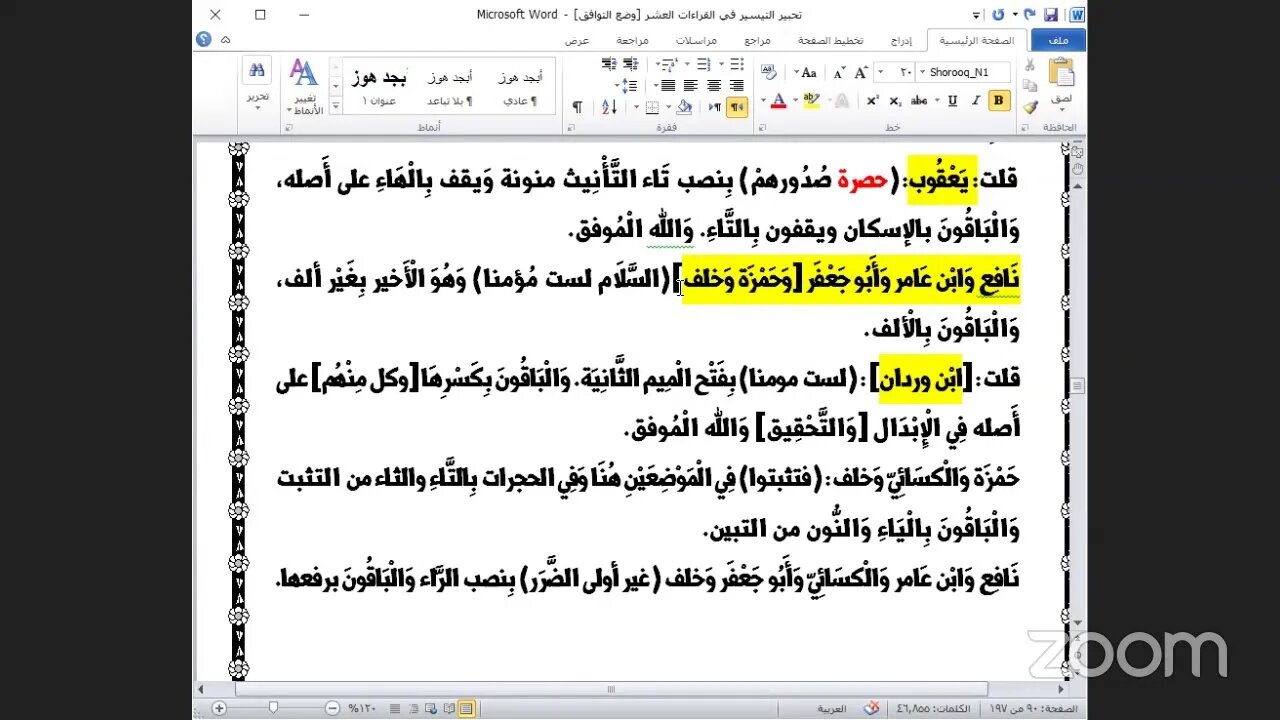Collapse the ribbon with caret icon

click(x=225, y=40)
